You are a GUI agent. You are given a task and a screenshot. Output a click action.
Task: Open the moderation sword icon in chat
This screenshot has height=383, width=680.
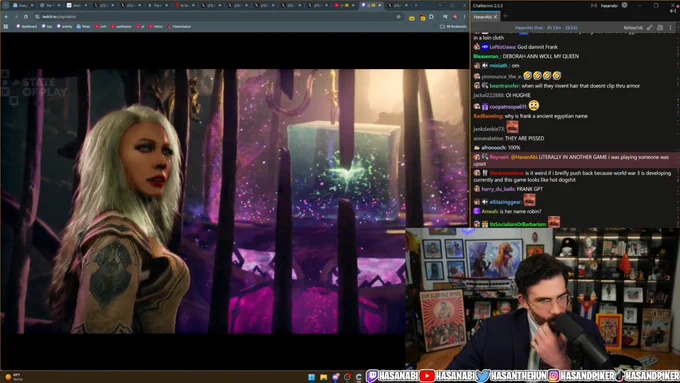(649, 27)
